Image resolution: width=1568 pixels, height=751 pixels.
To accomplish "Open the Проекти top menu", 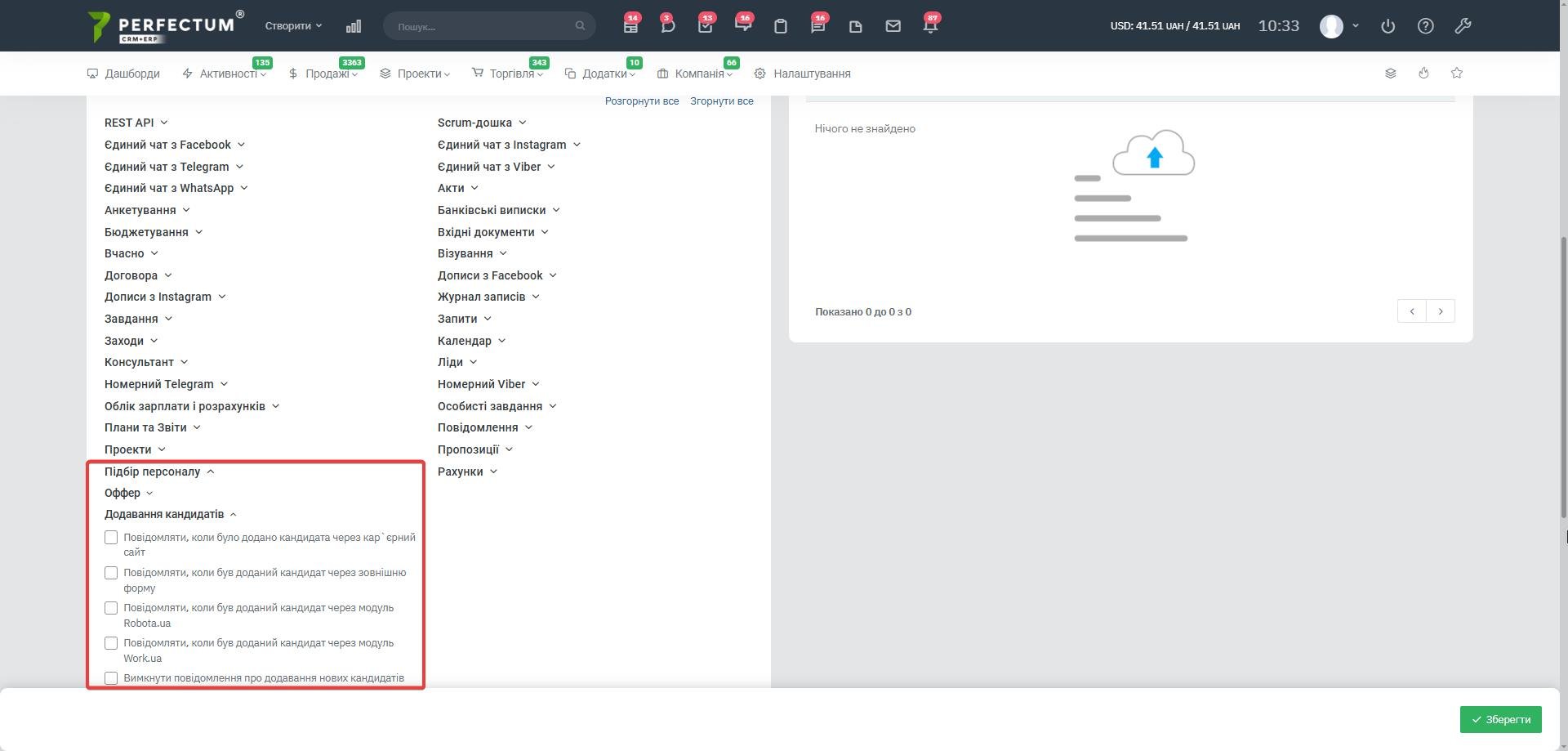I will pos(415,74).
